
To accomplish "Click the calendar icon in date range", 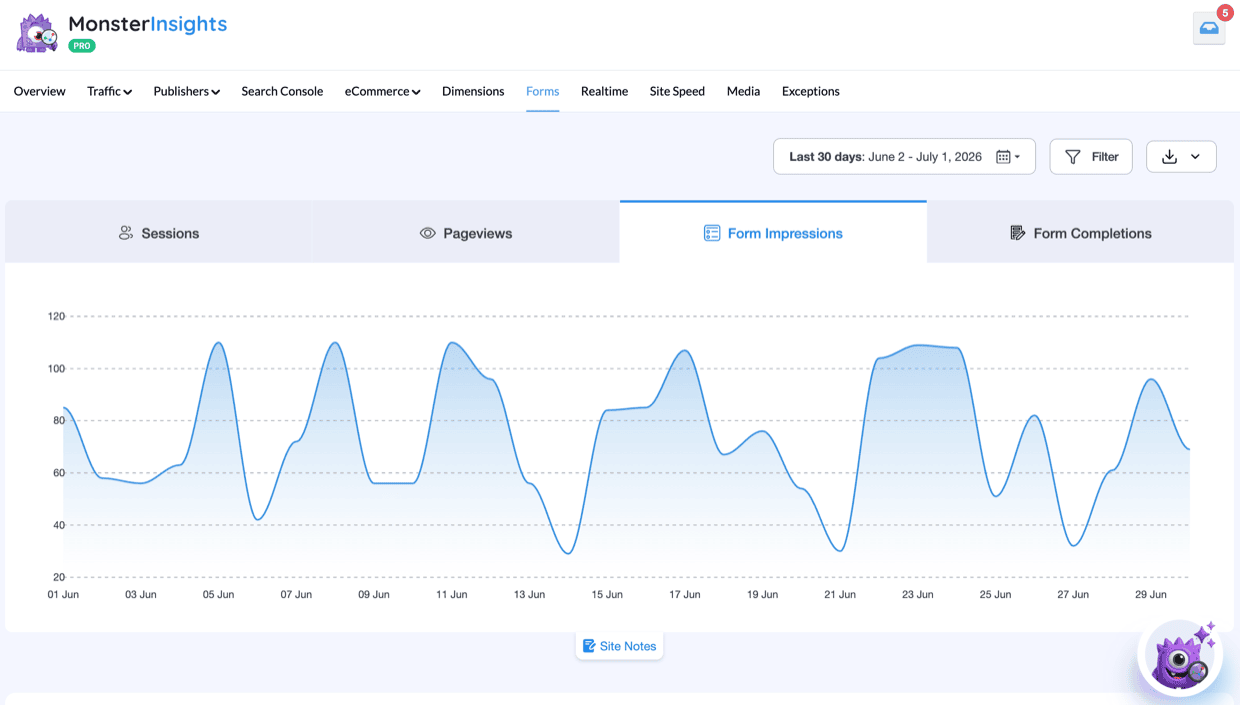I will [x=1003, y=157].
